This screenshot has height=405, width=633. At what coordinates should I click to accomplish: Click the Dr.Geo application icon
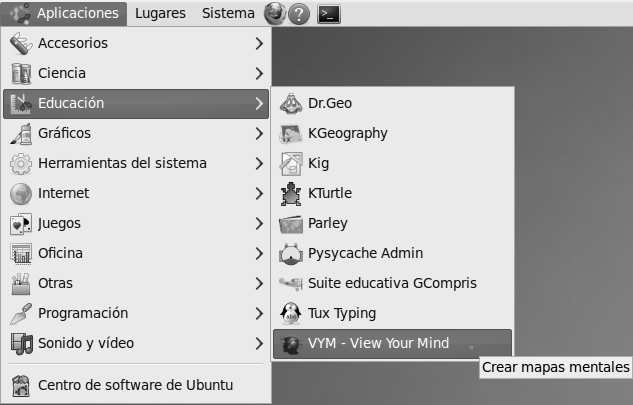[290, 103]
